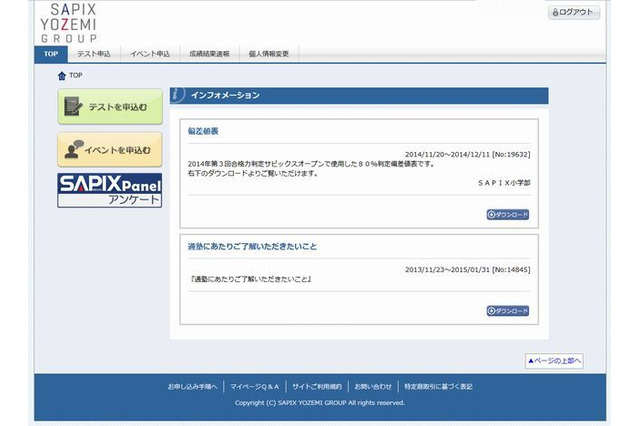The image size is (640, 426).
Task: Download the 偏差値表 file
Action: coord(508,215)
